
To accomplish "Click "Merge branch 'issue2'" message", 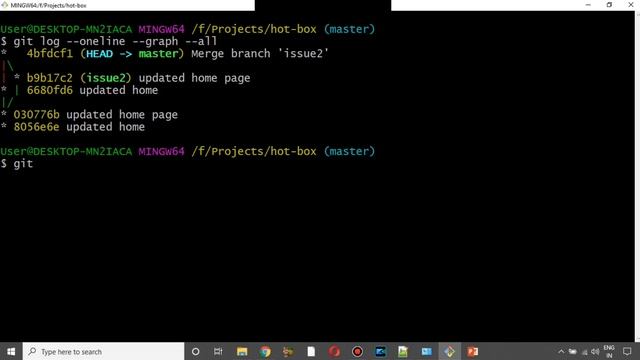I will 260,53.
